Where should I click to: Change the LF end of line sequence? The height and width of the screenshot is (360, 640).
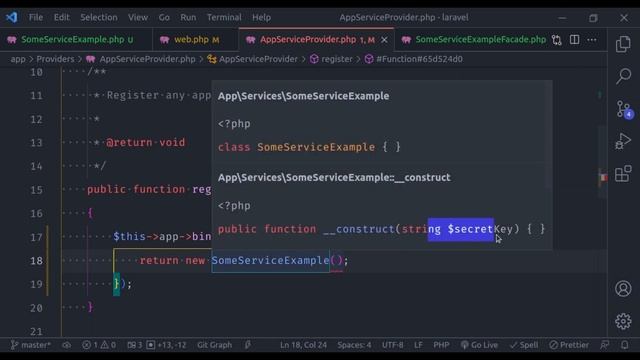click(x=418, y=345)
